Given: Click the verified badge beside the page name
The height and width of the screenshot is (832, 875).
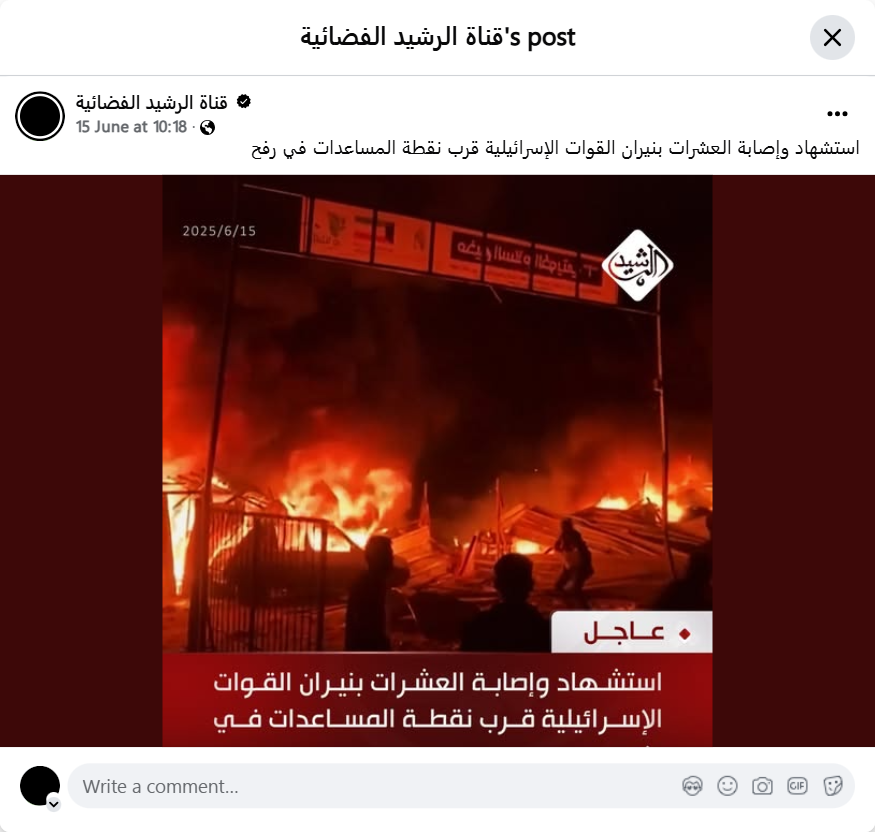Looking at the screenshot, I should coord(243,102).
